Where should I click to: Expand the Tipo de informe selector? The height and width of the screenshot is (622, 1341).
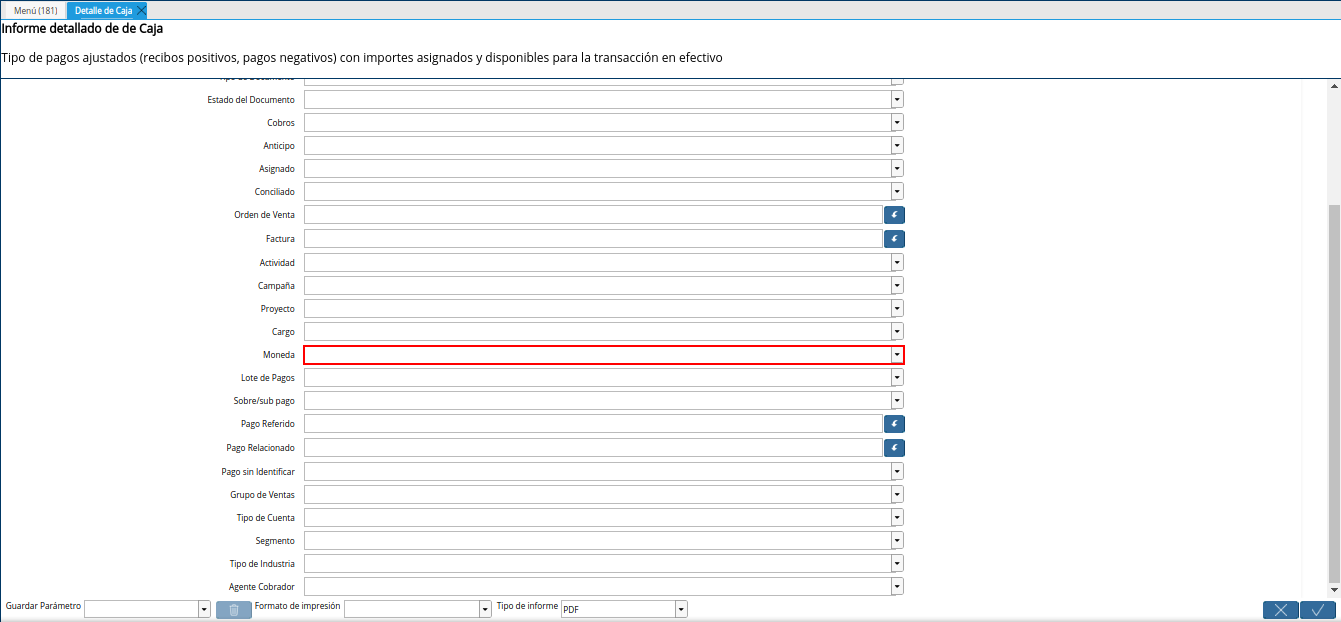pyautogui.click(x=680, y=608)
